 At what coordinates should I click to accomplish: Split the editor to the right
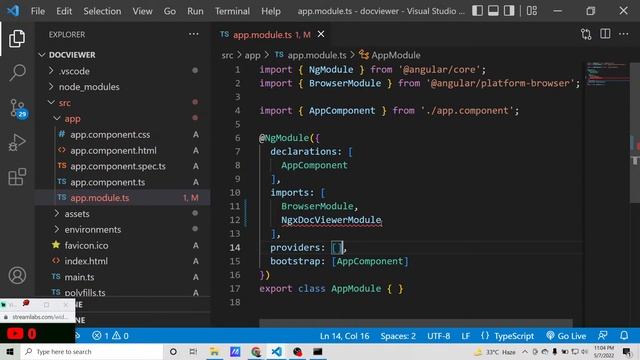pos(605,34)
